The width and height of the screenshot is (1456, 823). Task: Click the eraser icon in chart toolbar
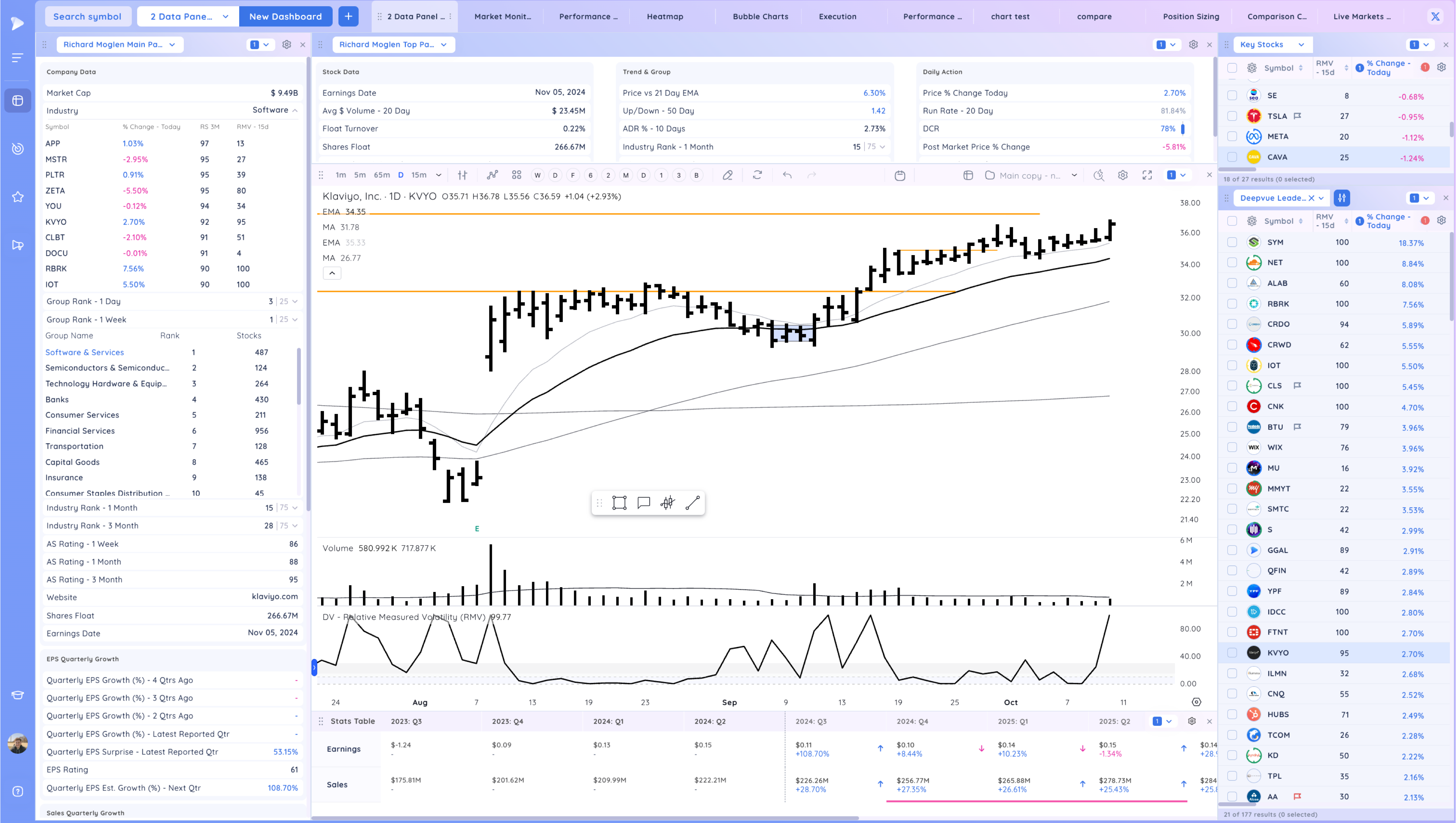tap(728, 175)
